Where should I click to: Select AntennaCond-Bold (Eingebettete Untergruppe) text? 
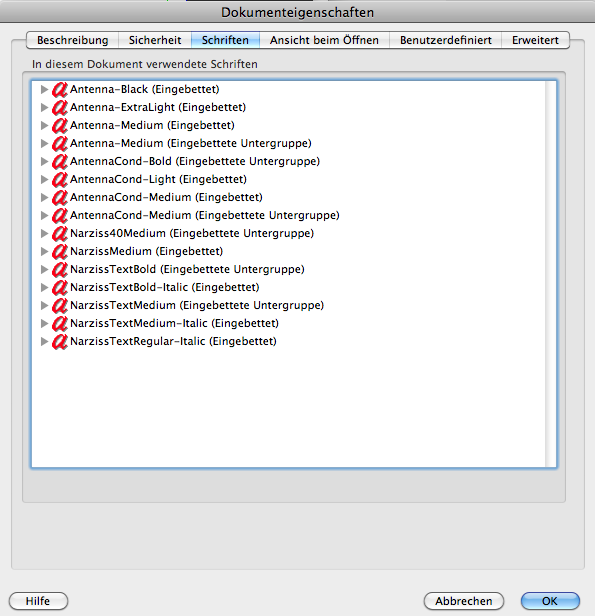click(x=195, y=161)
